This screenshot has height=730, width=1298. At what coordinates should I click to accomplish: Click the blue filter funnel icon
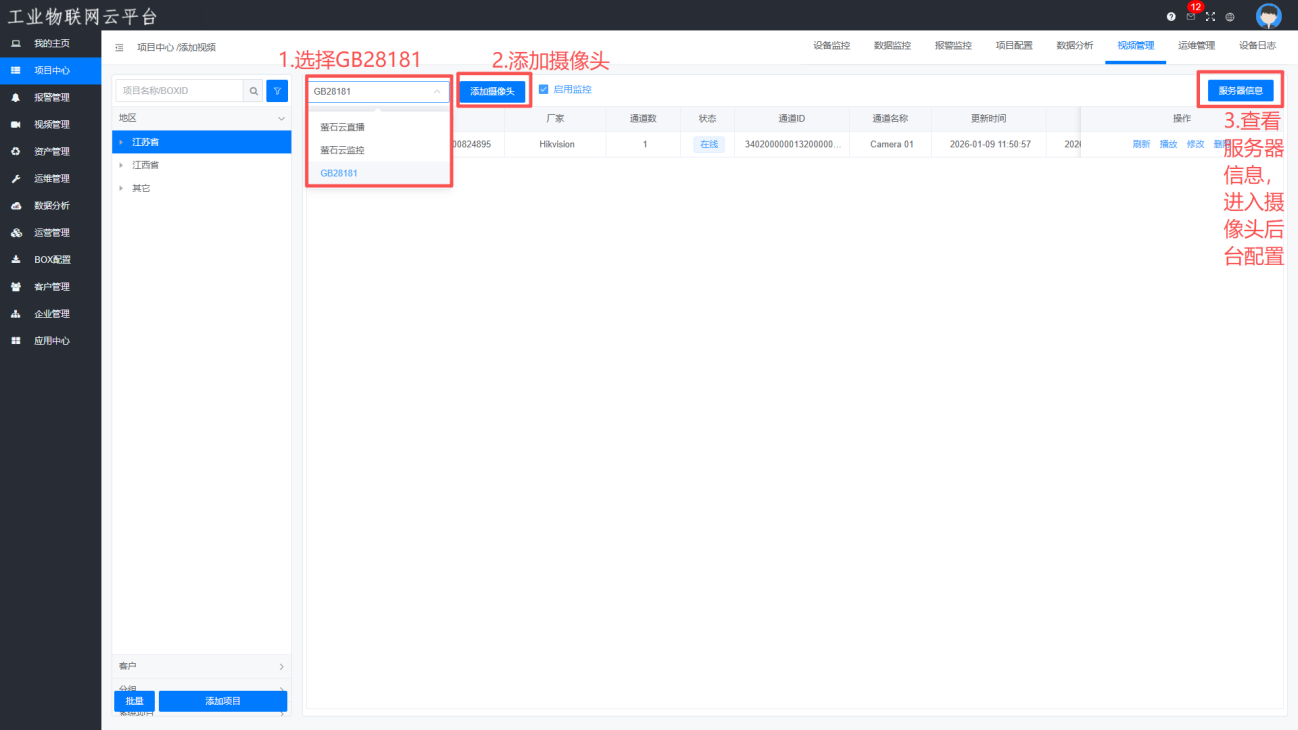[277, 91]
